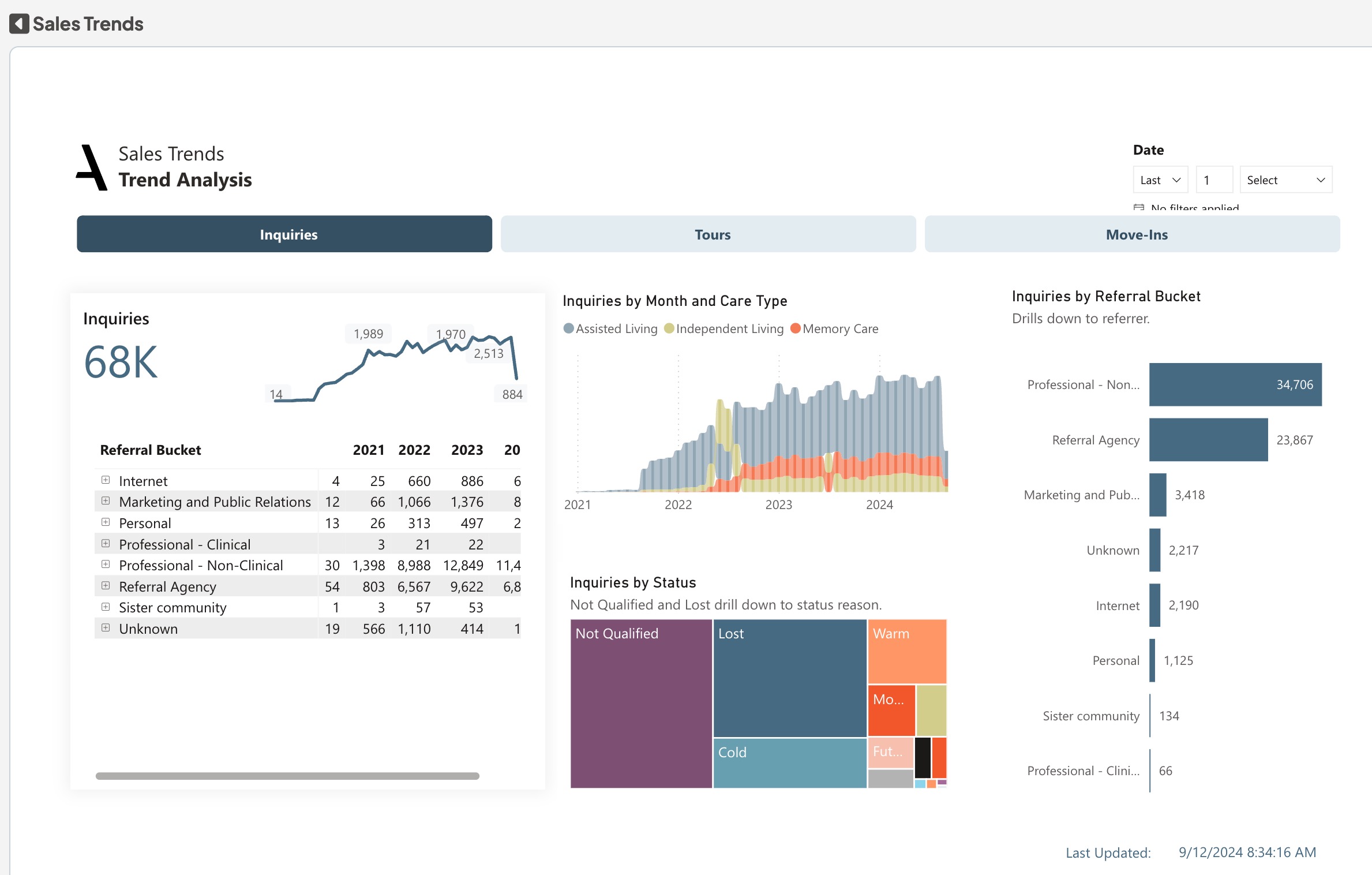Viewport: 1372px width, 875px height.
Task: Click the company logo next to Trend Analysis
Action: 92,167
